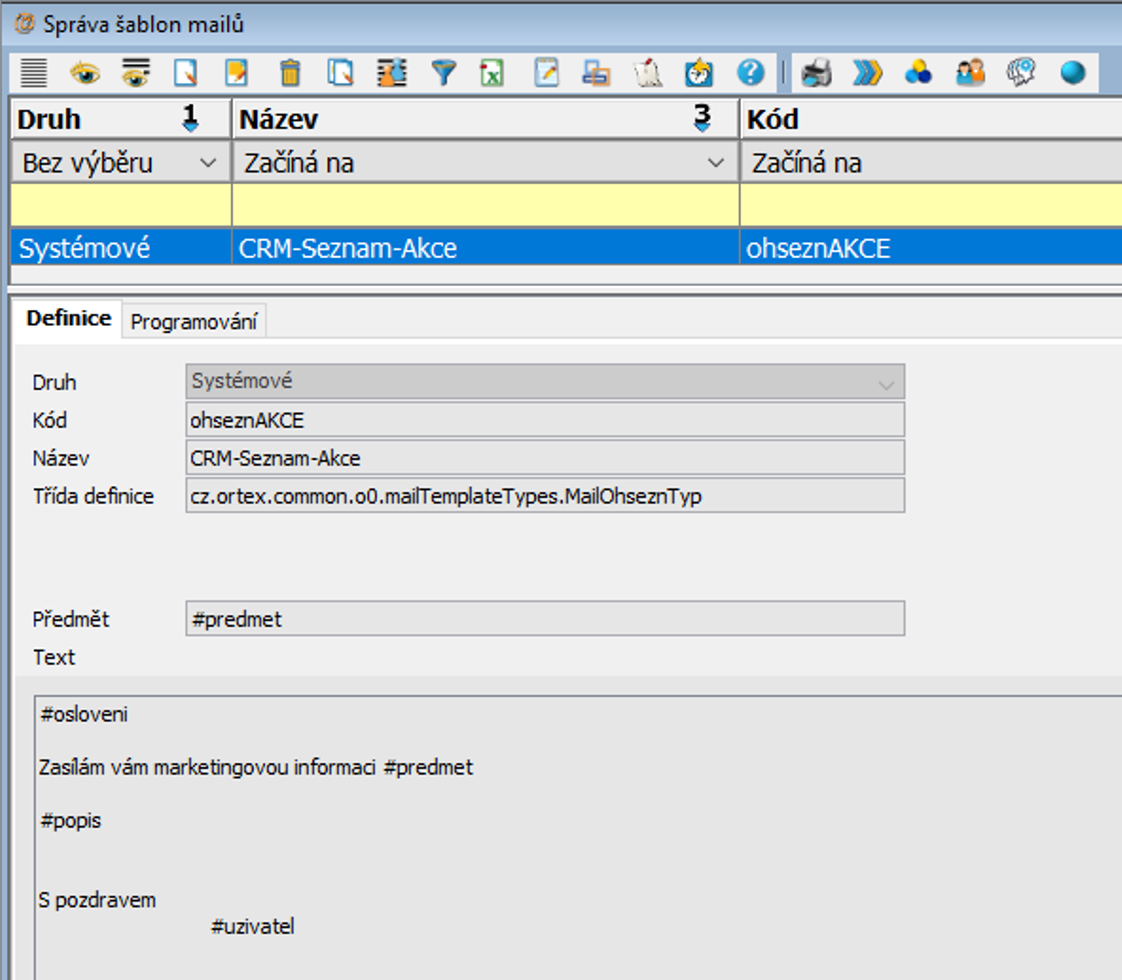Click the printer icon
The height and width of the screenshot is (980, 1122).
coord(816,73)
